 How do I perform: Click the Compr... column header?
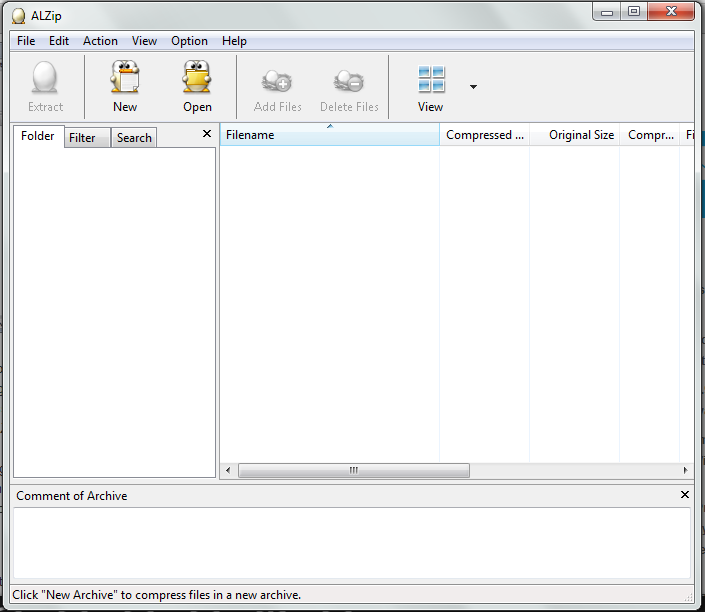point(650,134)
